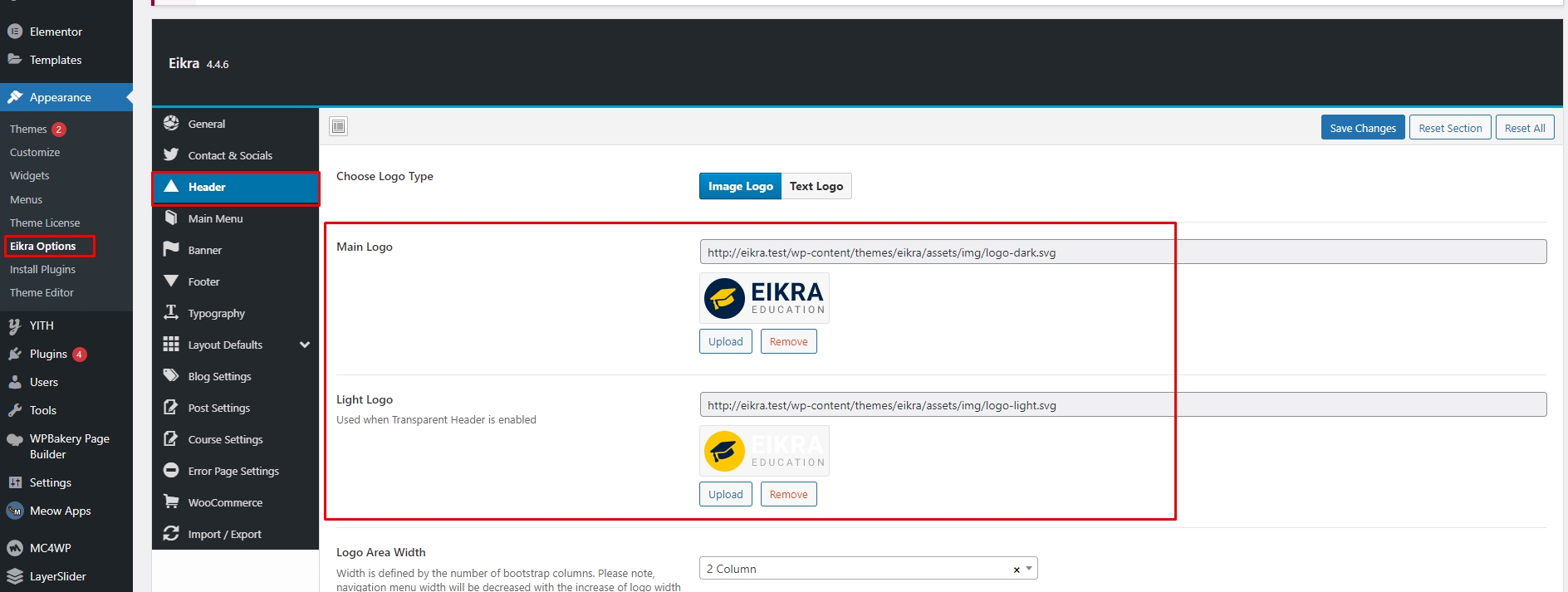This screenshot has width=1568, height=592.
Task: Click the Main Menu book icon
Action: pyautogui.click(x=171, y=218)
